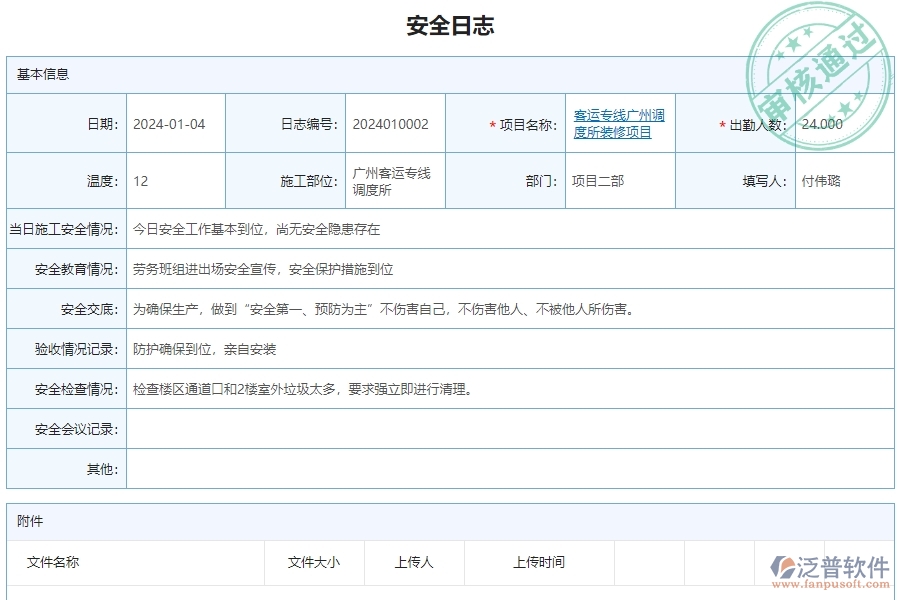This screenshot has width=900, height=600.
Task: Click the 日期 value 2024-01-04
Action: (171, 122)
